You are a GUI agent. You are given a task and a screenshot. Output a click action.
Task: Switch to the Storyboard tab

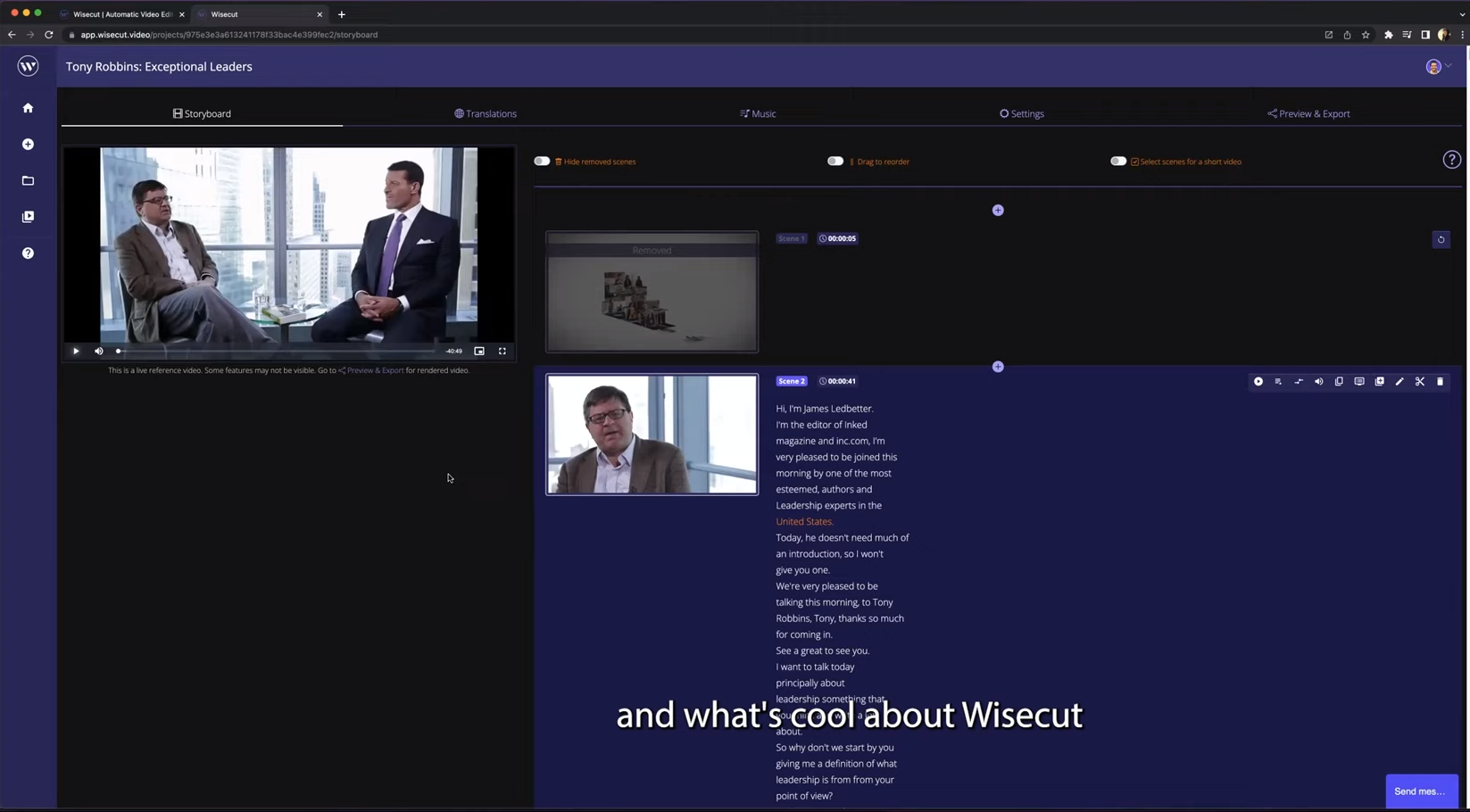pyautogui.click(x=202, y=114)
